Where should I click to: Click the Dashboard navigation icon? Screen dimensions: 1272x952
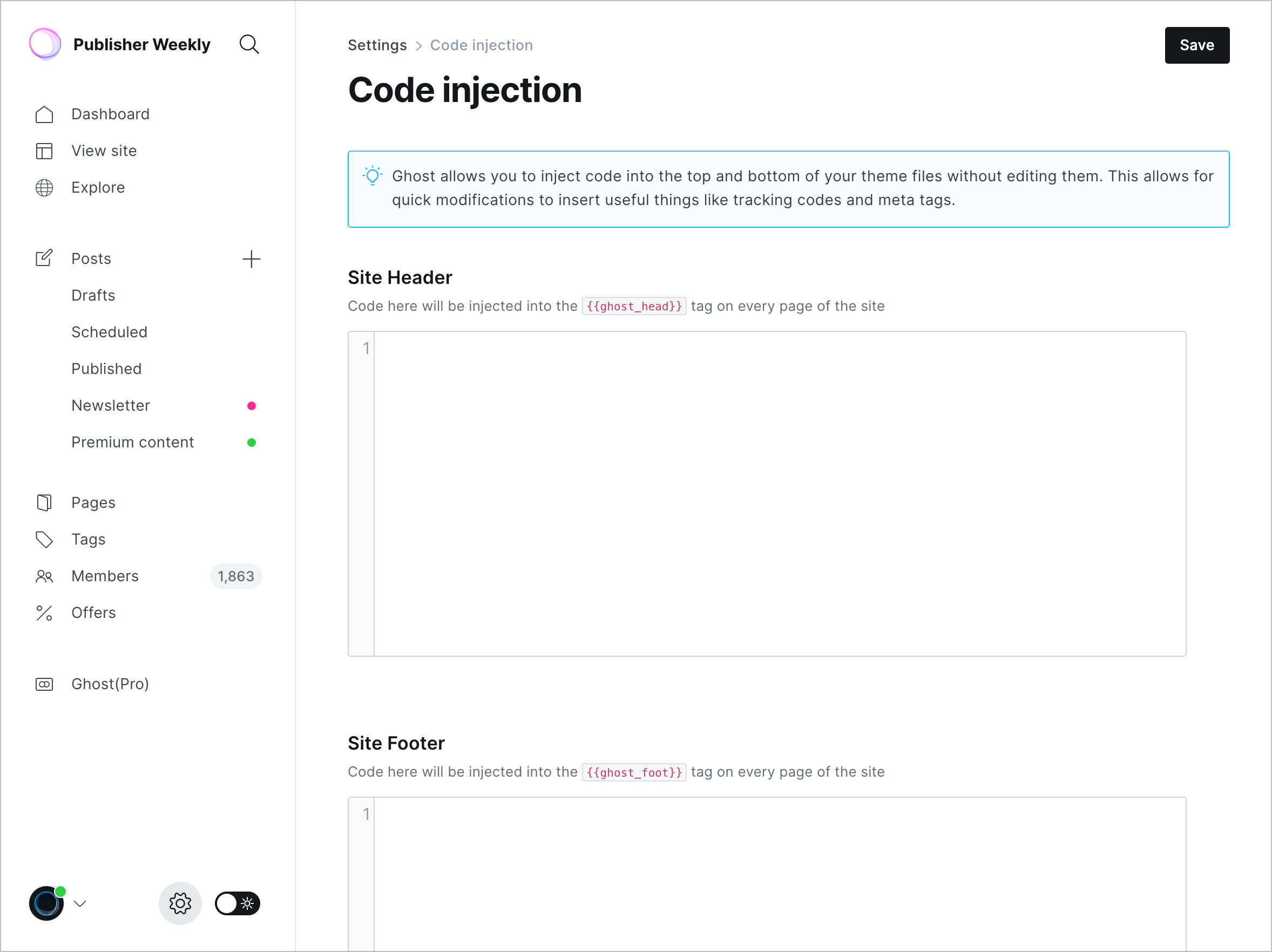[x=44, y=113]
